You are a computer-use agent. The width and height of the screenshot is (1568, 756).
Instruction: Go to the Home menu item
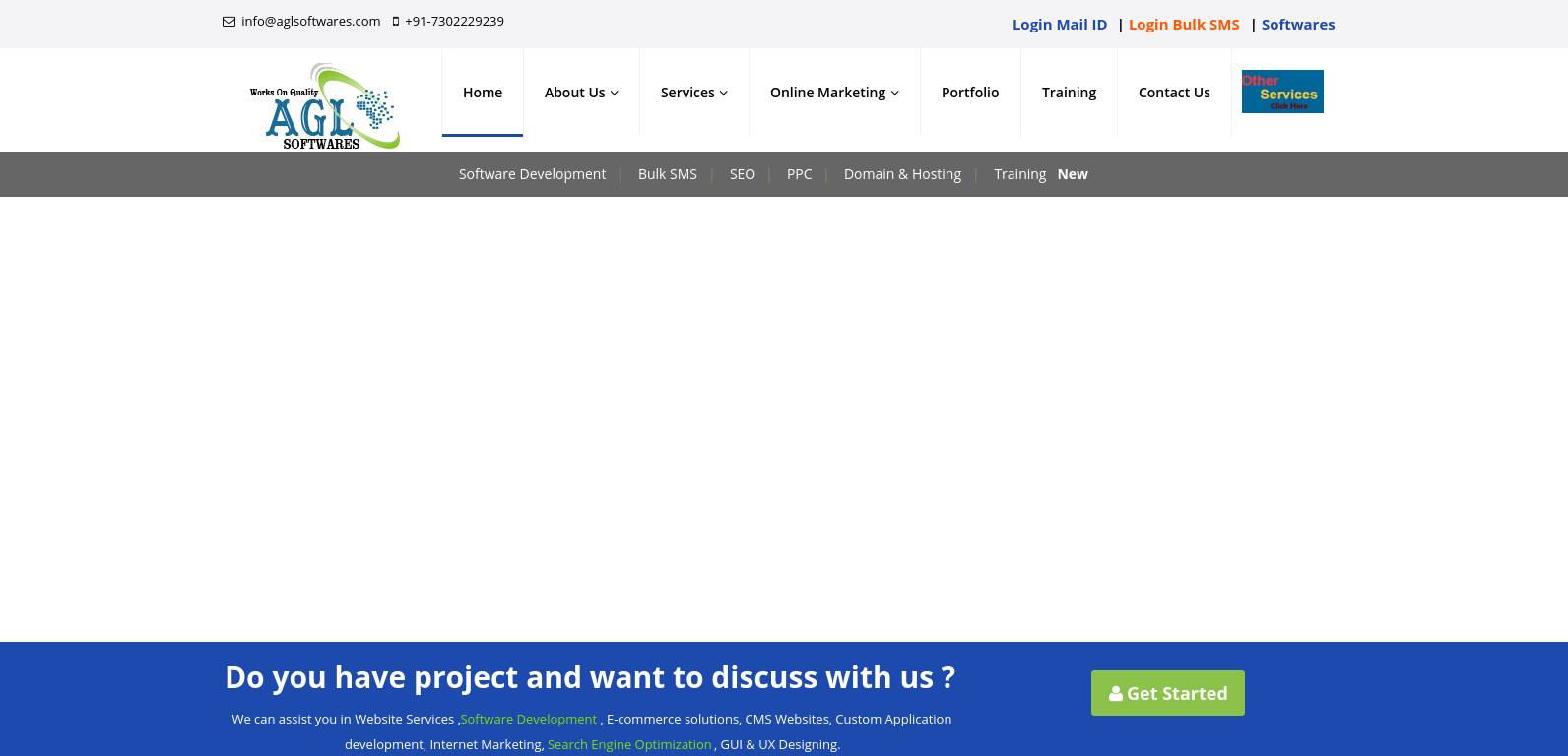tap(483, 93)
